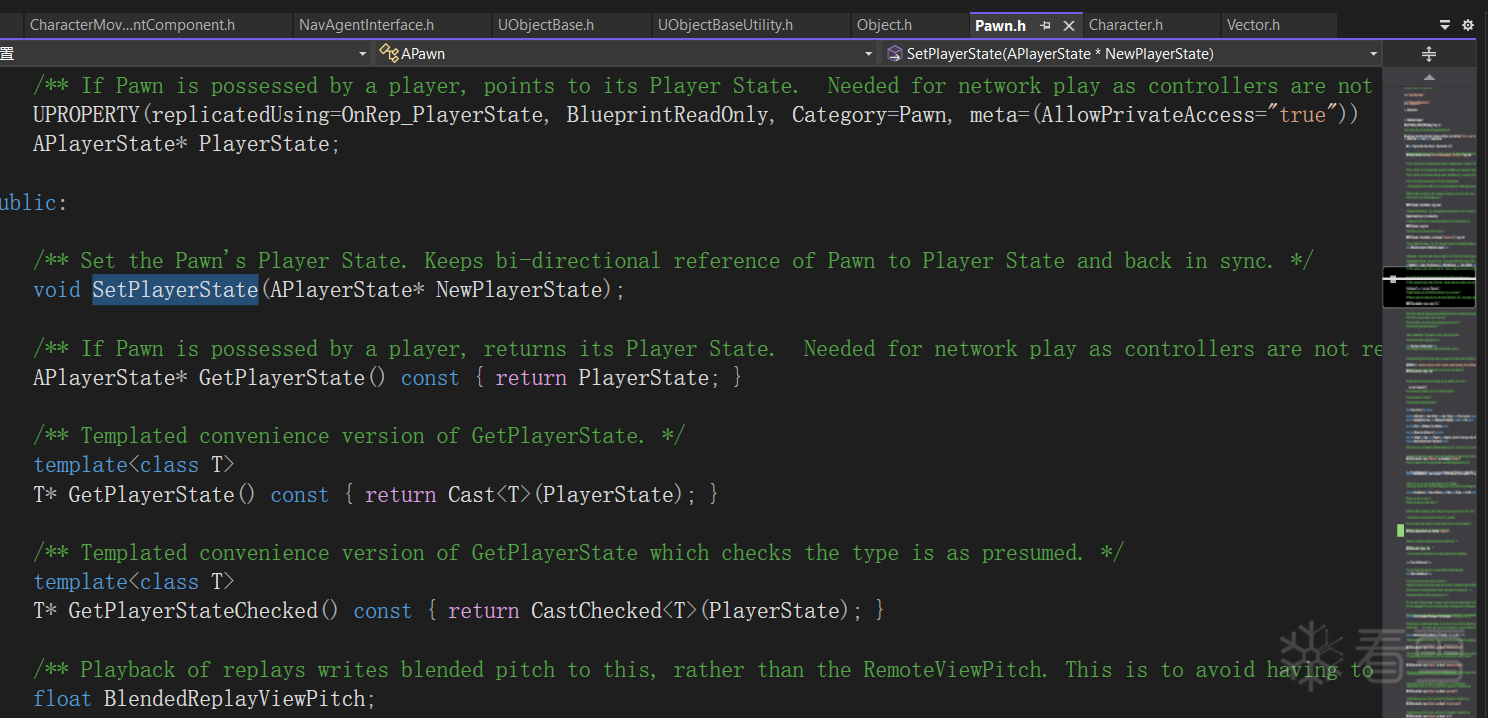Switch to the Vector.h tab
The width and height of the screenshot is (1488, 718).
point(1253,25)
